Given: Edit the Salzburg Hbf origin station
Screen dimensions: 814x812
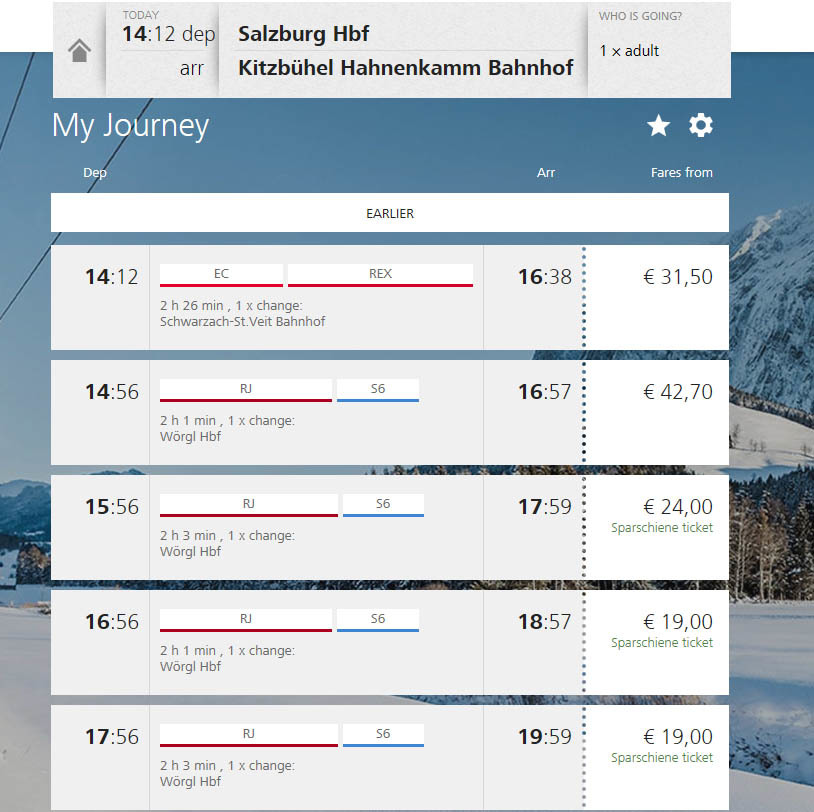Looking at the screenshot, I should [x=304, y=34].
